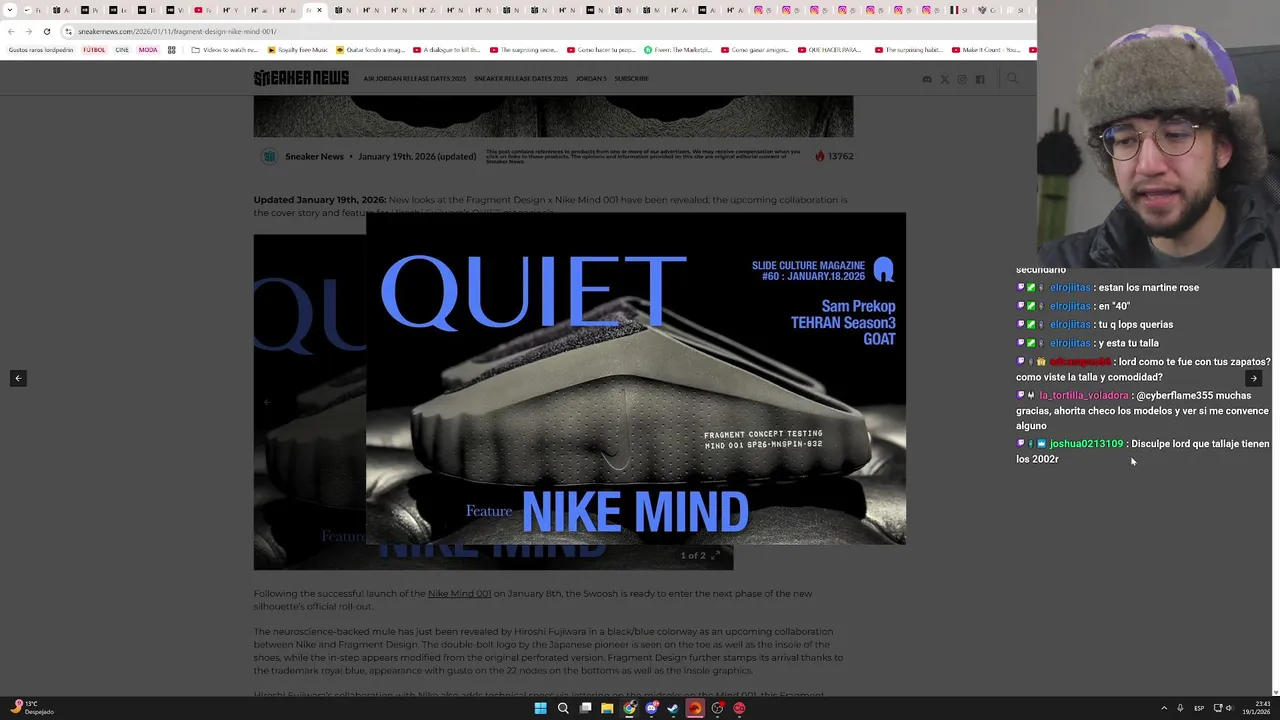Go forward with browser forward arrow

(28, 31)
